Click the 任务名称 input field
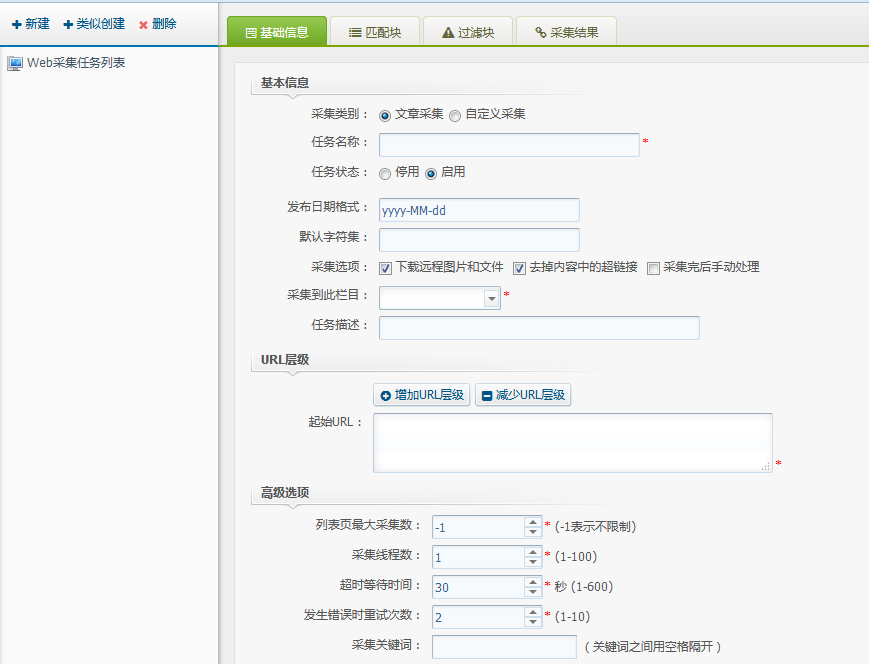The height and width of the screenshot is (664, 869). 509,145
